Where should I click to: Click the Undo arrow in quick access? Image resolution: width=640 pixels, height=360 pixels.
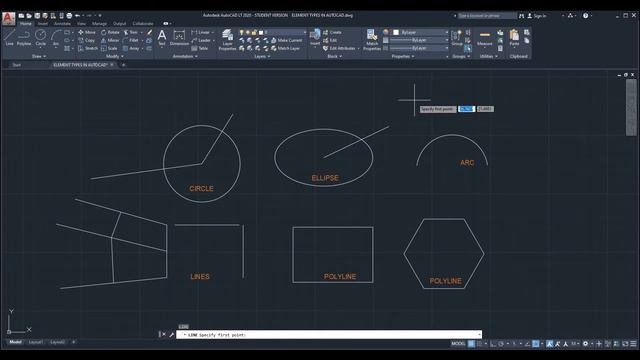point(77,16)
